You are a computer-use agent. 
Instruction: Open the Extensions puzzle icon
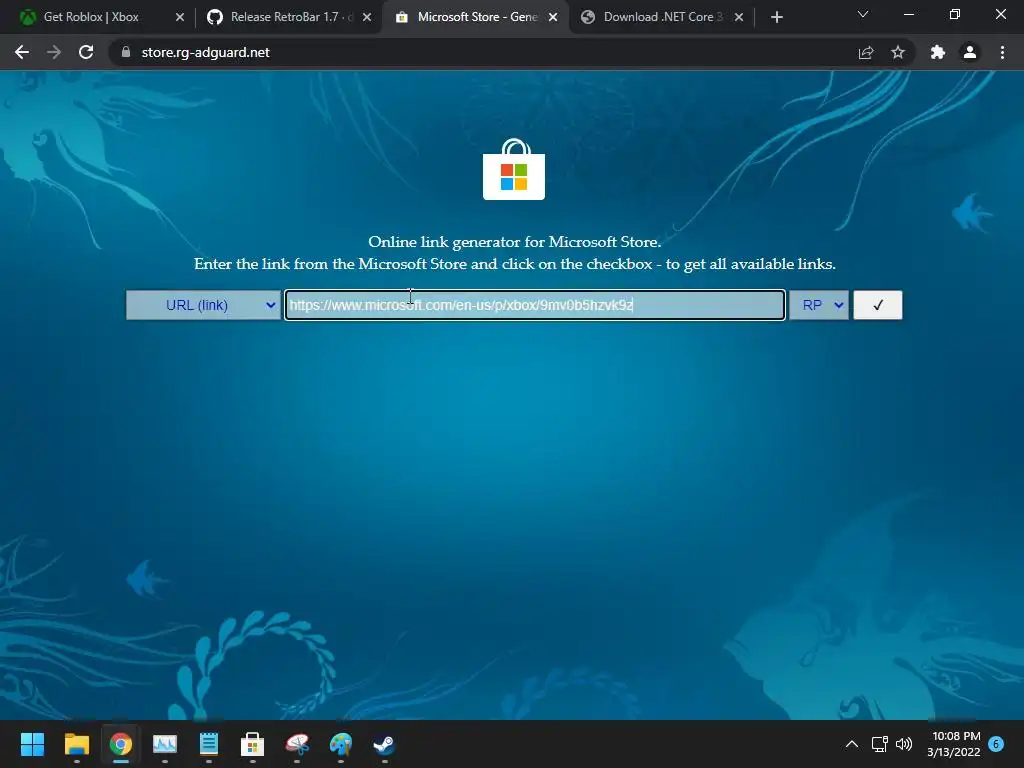pyautogui.click(x=938, y=52)
